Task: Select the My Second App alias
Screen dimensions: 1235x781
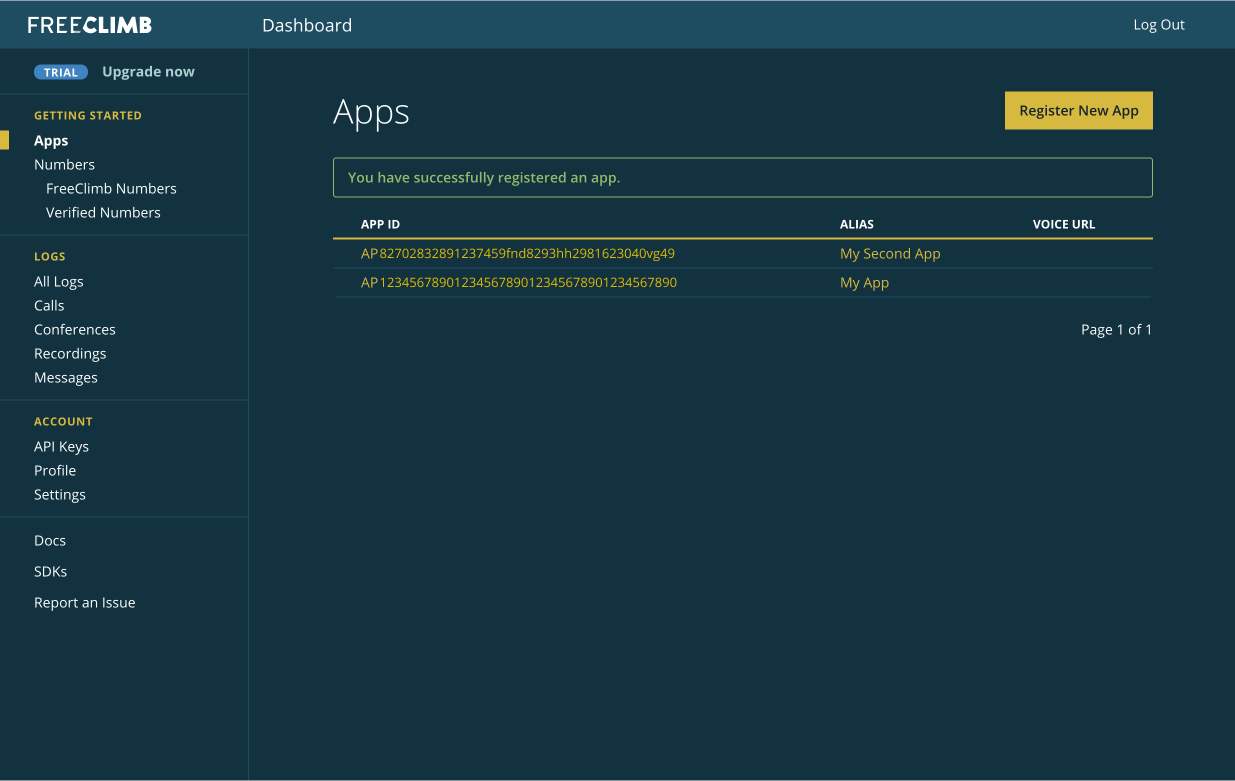Action: pyautogui.click(x=890, y=254)
